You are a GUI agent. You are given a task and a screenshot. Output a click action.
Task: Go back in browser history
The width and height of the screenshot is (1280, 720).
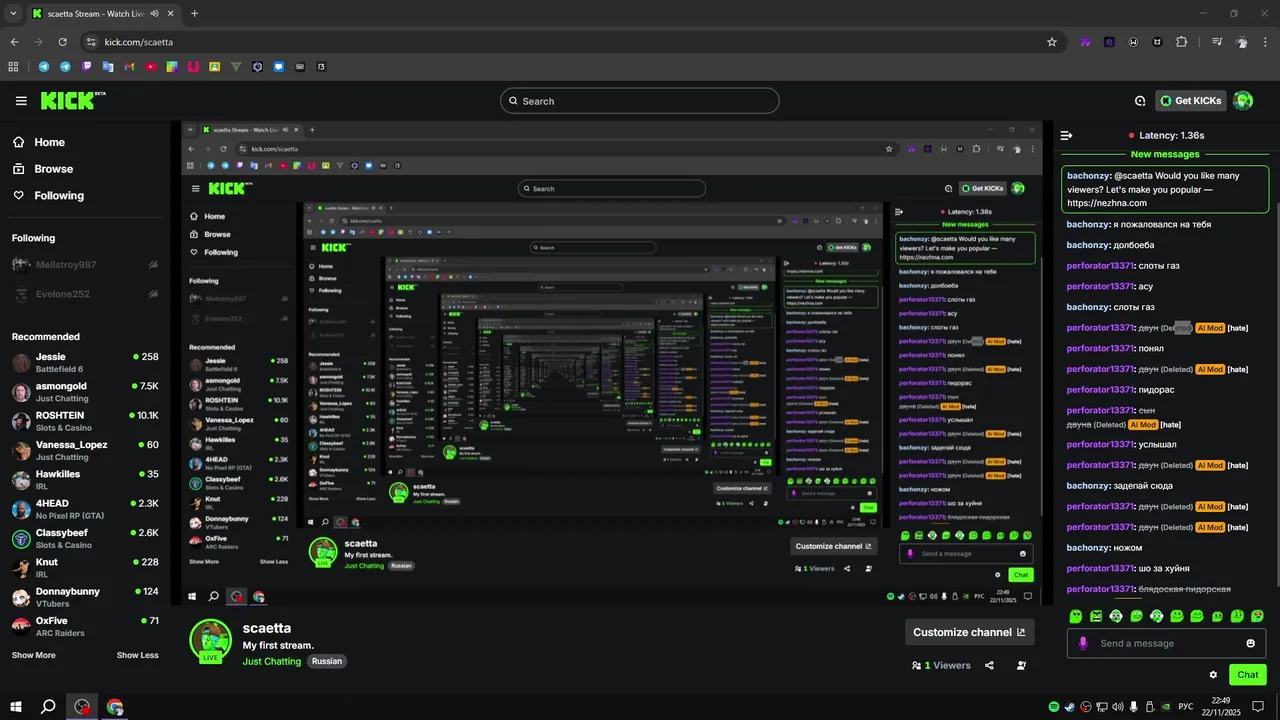14,42
